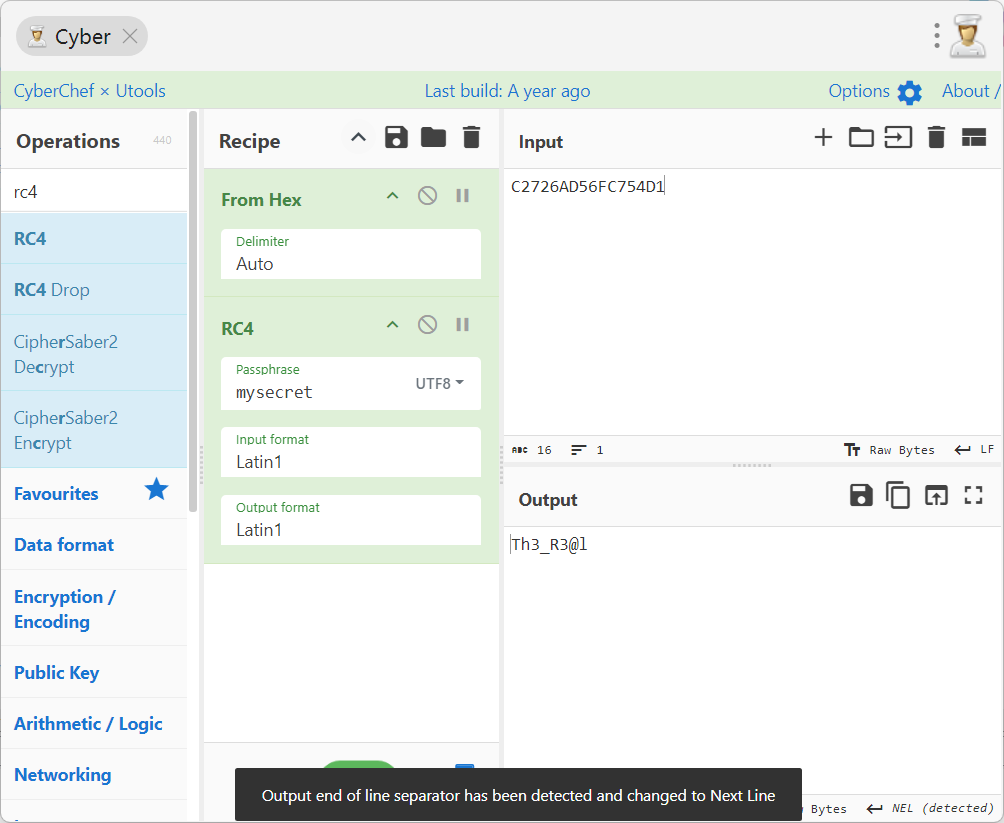Open Options via the gear icon
The image size is (1004, 823).
909,92
